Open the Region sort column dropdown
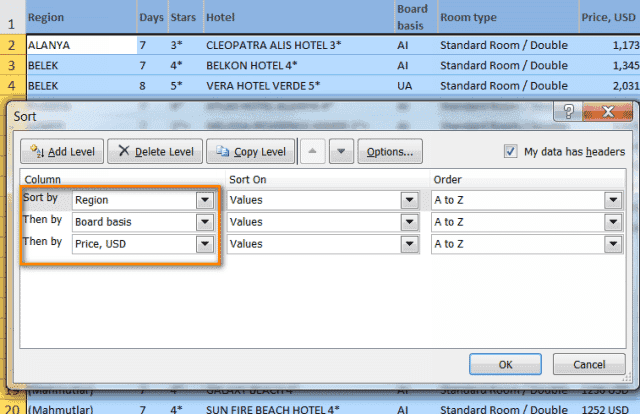The width and height of the screenshot is (640, 414). (x=205, y=200)
